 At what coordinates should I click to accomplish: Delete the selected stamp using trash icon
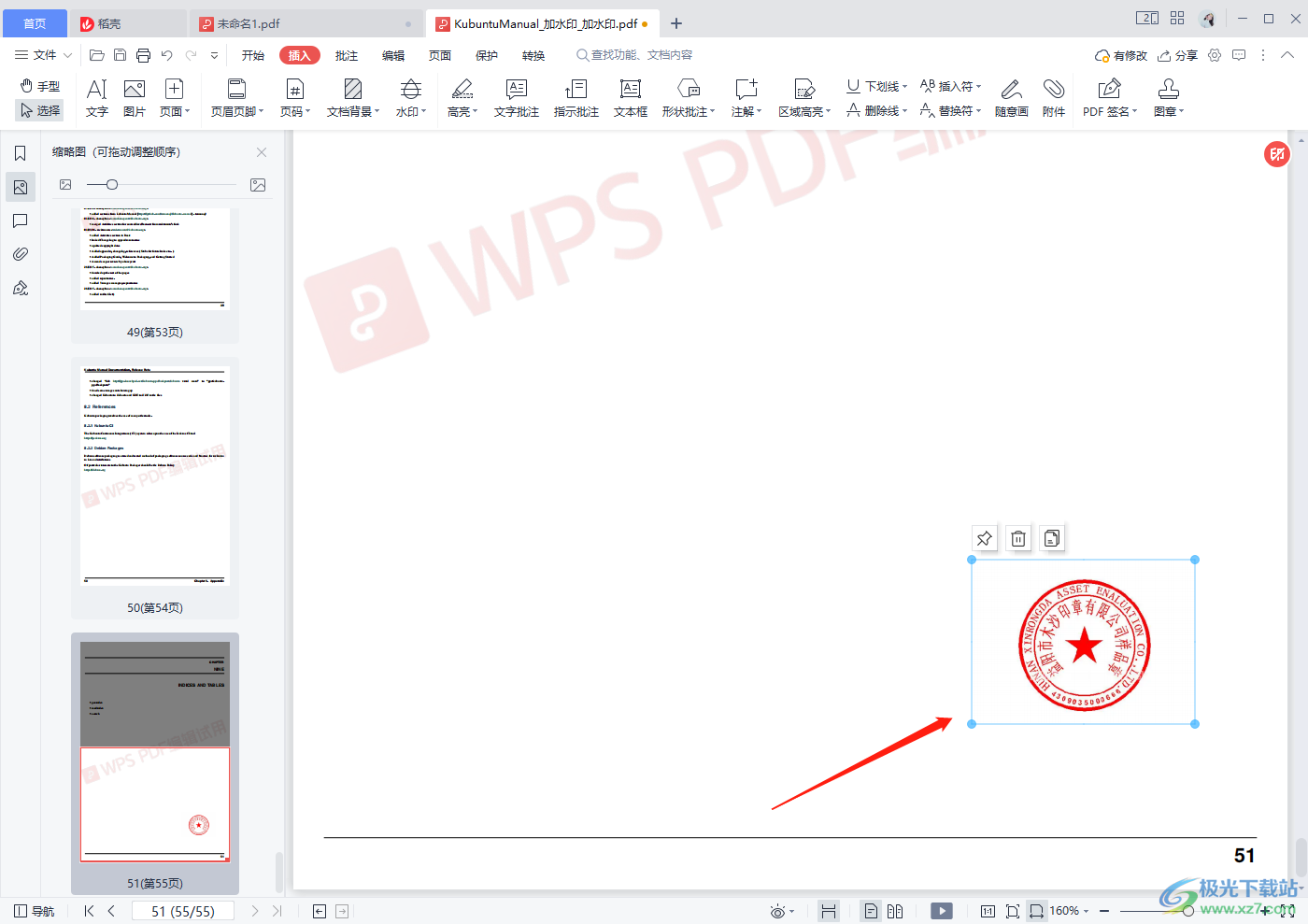[1018, 538]
